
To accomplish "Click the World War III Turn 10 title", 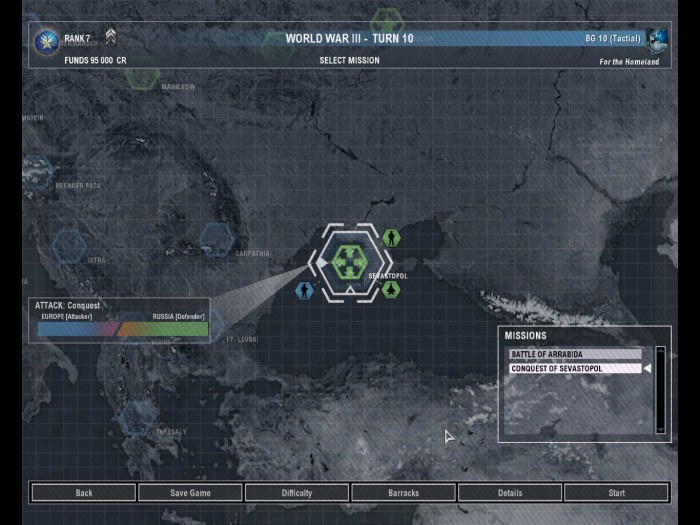I will pyautogui.click(x=350, y=38).
